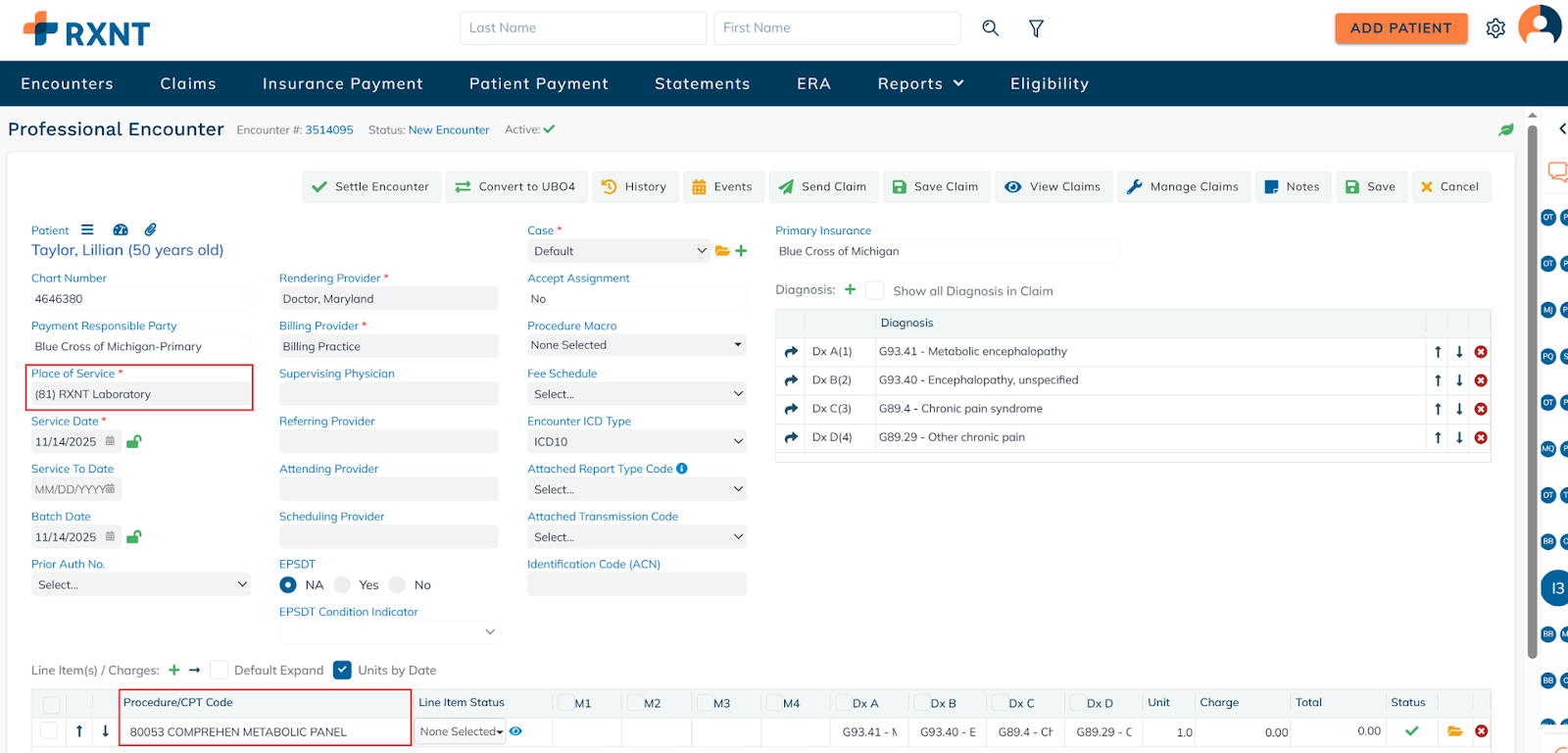Click the add diagnosis plus icon
Viewport: 1568px width, 753px height.
click(850, 289)
